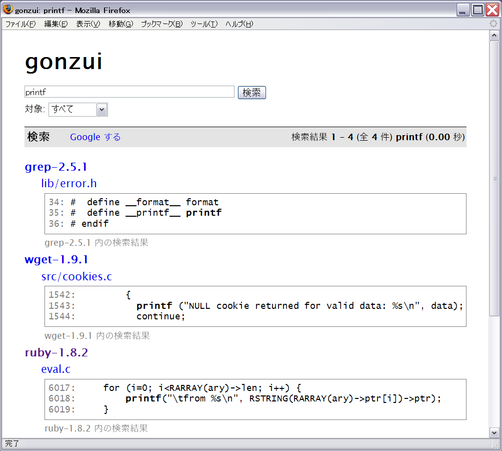Screen dimensions: 502x451
Task: Maximize the Firefox window
Action: point(478,10)
